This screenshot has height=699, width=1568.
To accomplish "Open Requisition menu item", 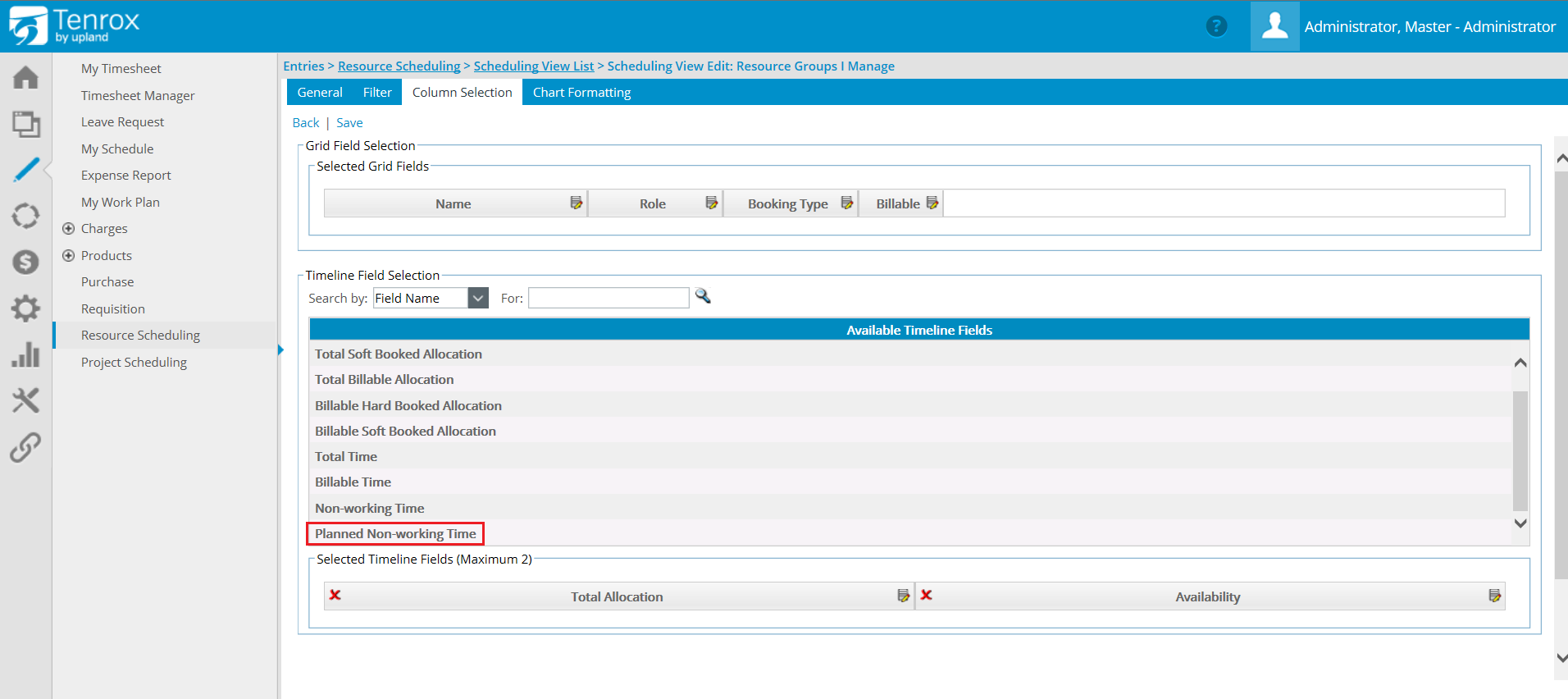I will pos(112,308).
